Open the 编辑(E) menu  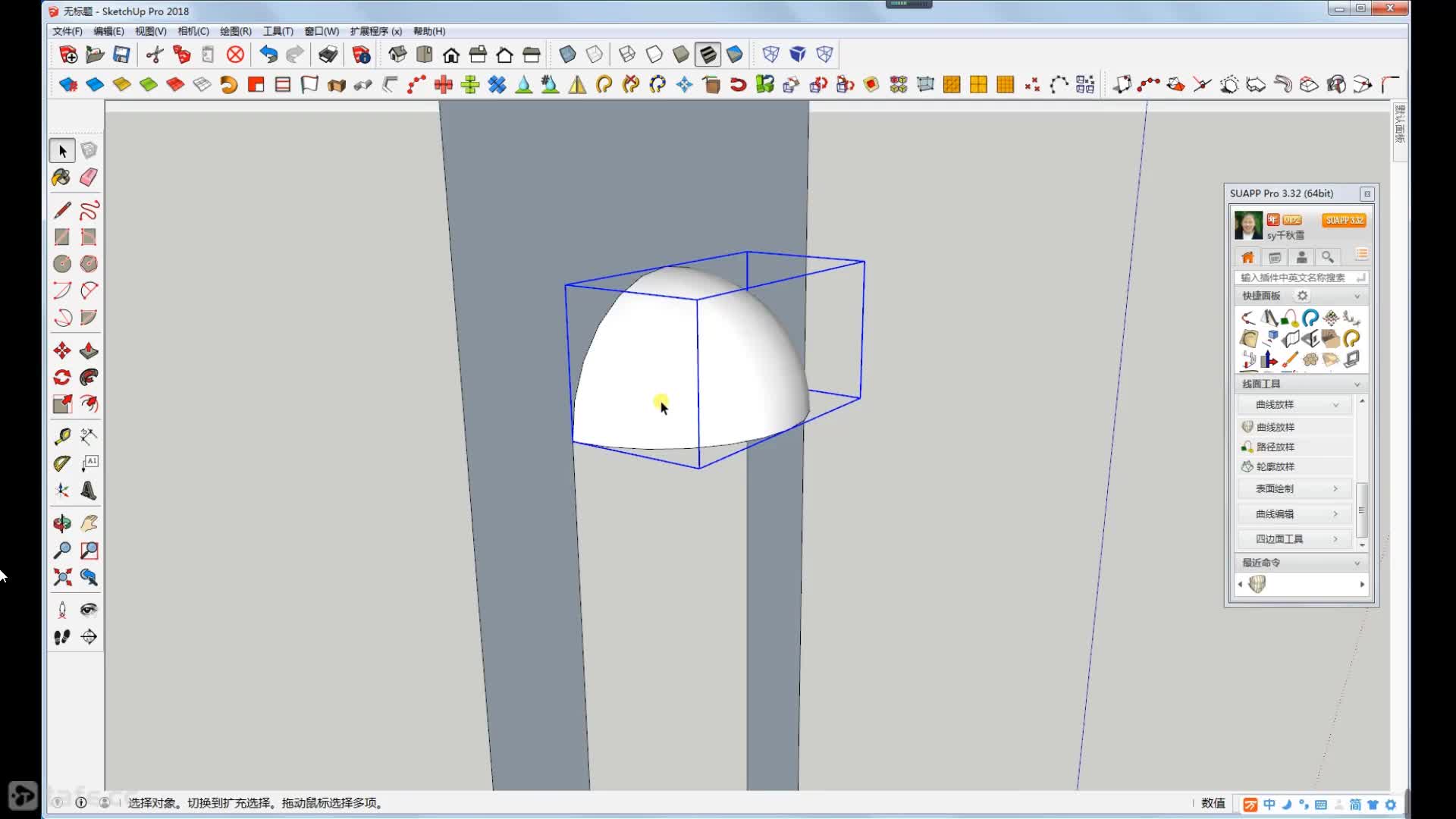pyautogui.click(x=108, y=31)
